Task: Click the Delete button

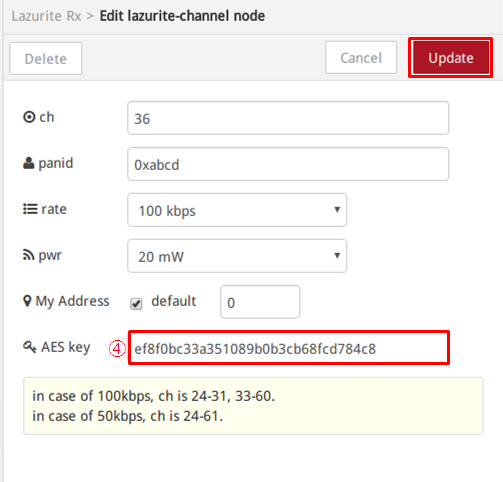Action: (x=46, y=58)
